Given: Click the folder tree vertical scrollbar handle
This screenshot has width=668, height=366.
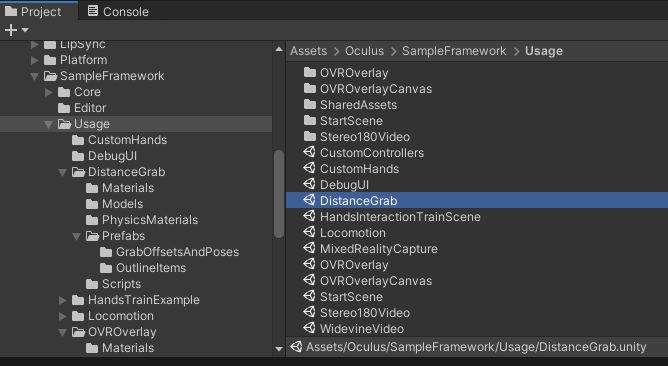Looking at the screenshot, I should pos(279,194).
